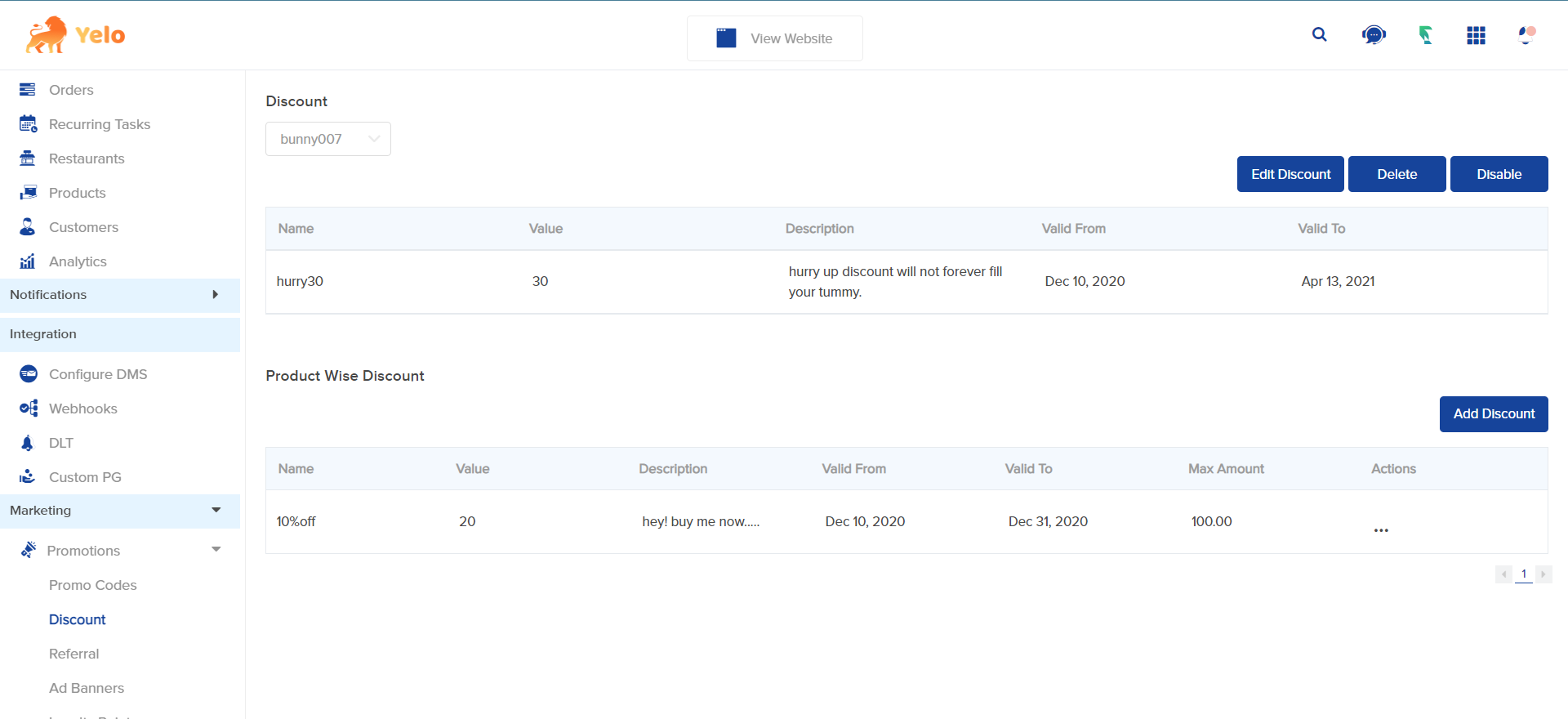This screenshot has width=1568, height=719.
Task: Open the bunny007 dropdown
Action: pyautogui.click(x=327, y=139)
